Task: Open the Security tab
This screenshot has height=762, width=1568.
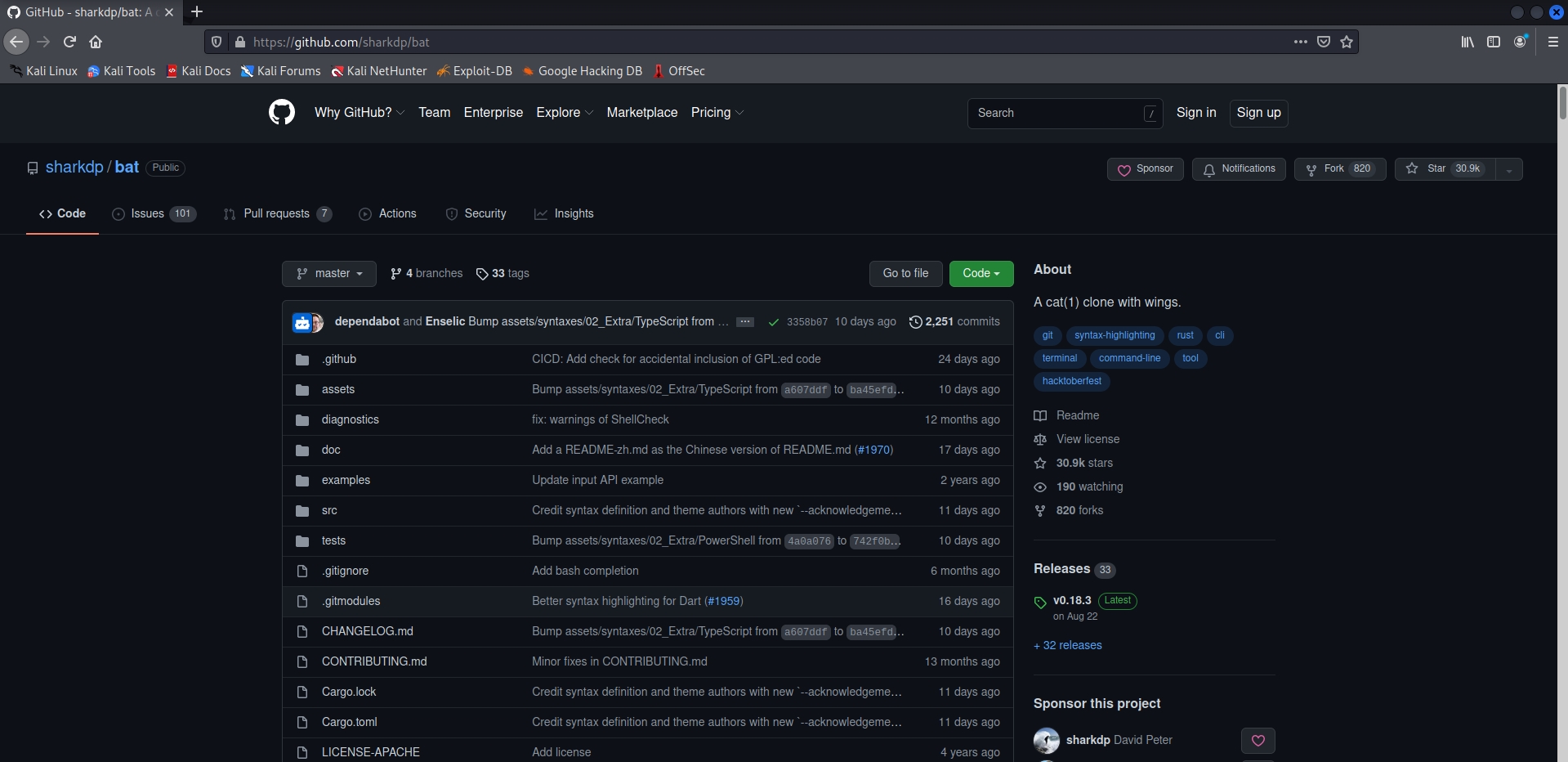Action: click(476, 213)
